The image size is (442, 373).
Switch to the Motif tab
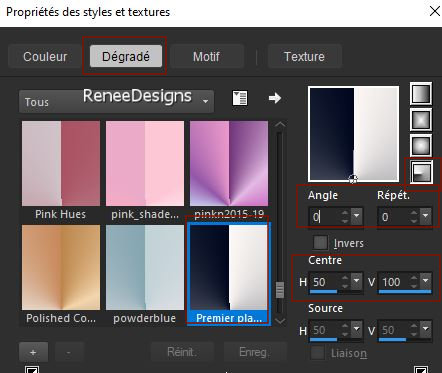point(207,56)
